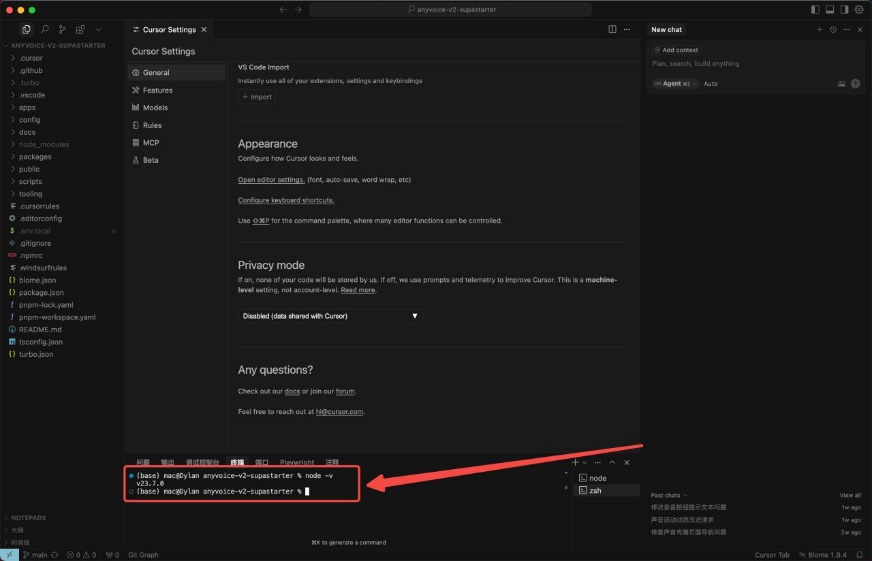Click the Import button for VS Code
Image resolution: width=872 pixels, height=561 pixels.
(x=257, y=97)
